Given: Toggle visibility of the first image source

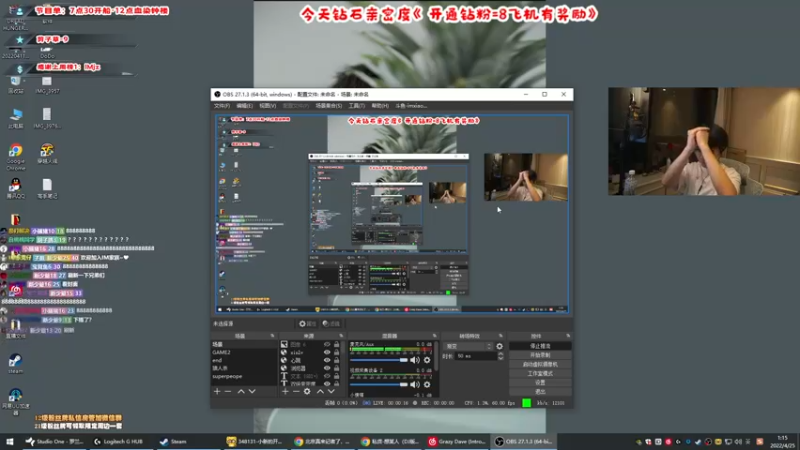Looking at the screenshot, I should click(x=327, y=344).
